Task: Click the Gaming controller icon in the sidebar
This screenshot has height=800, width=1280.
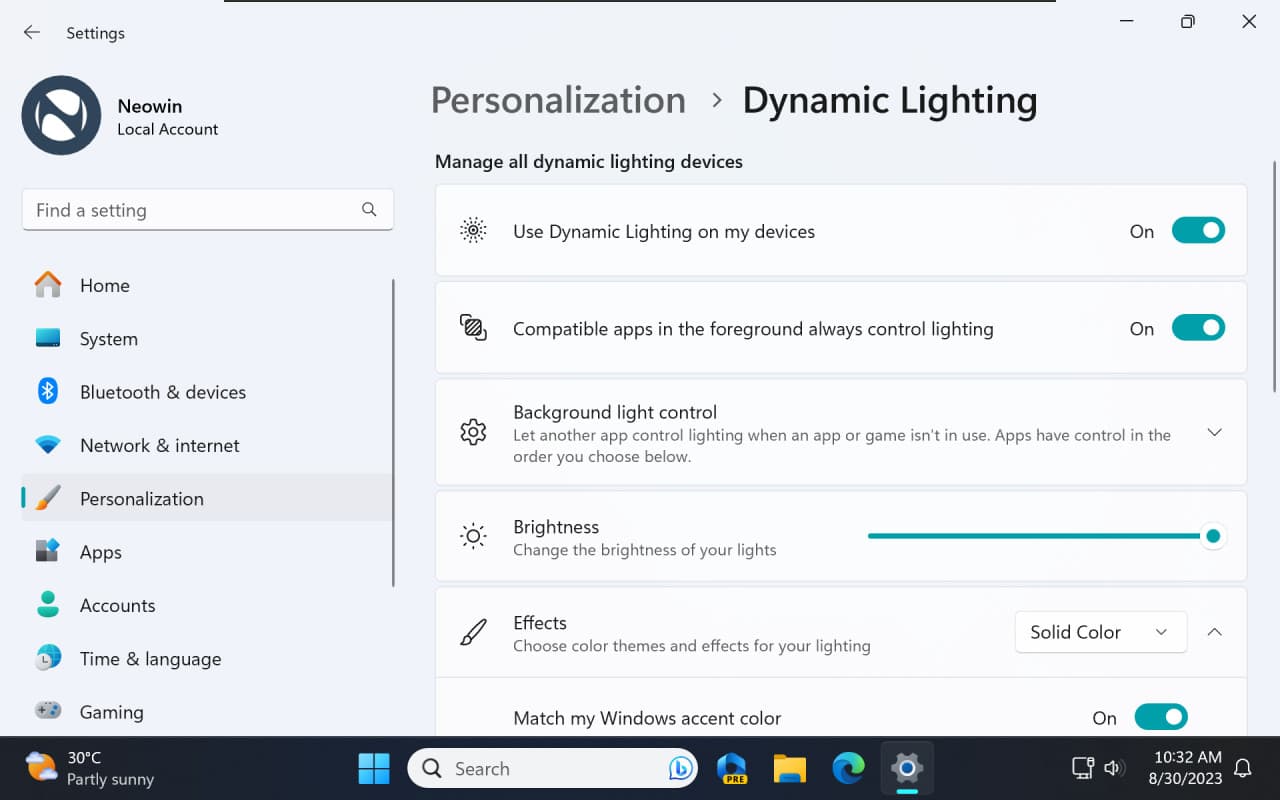Action: [x=48, y=711]
